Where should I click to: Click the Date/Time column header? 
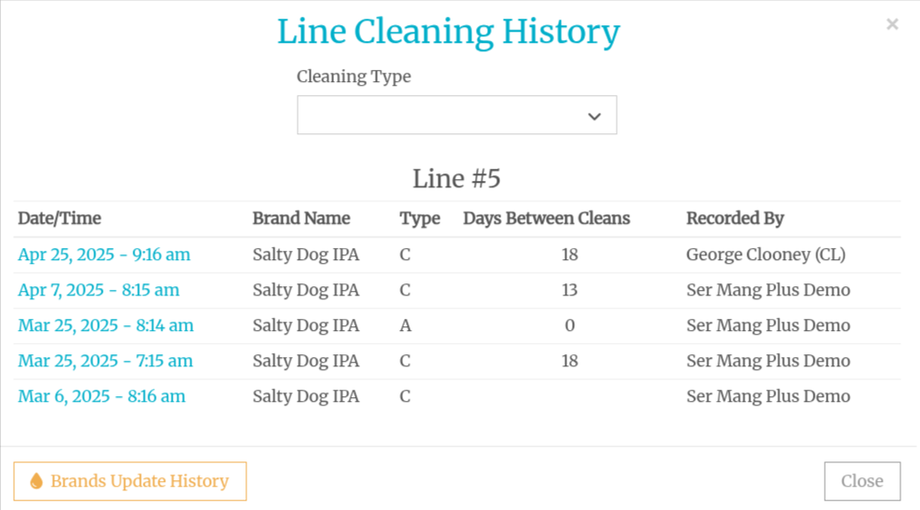click(60, 218)
